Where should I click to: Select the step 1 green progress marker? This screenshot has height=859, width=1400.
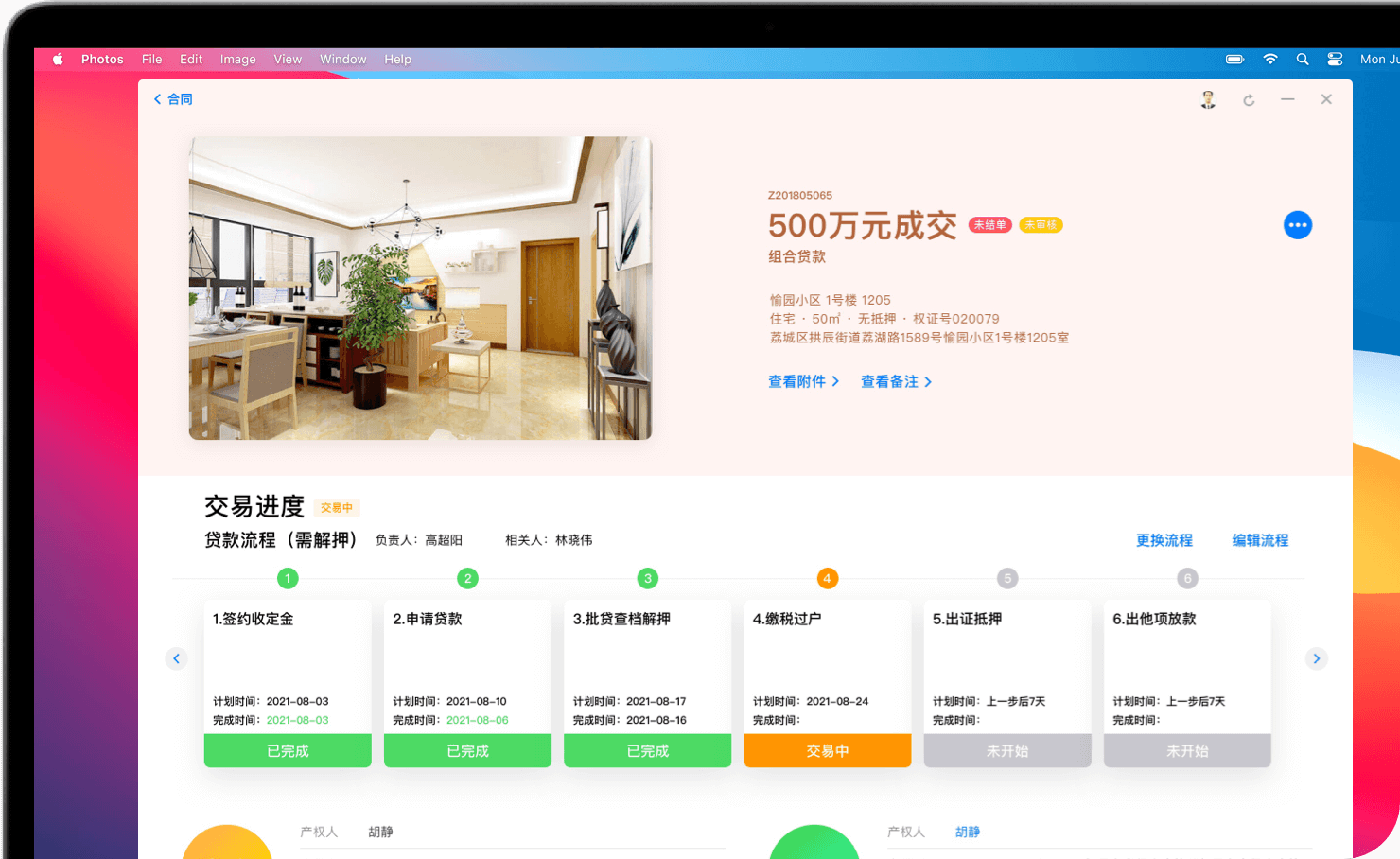(288, 578)
